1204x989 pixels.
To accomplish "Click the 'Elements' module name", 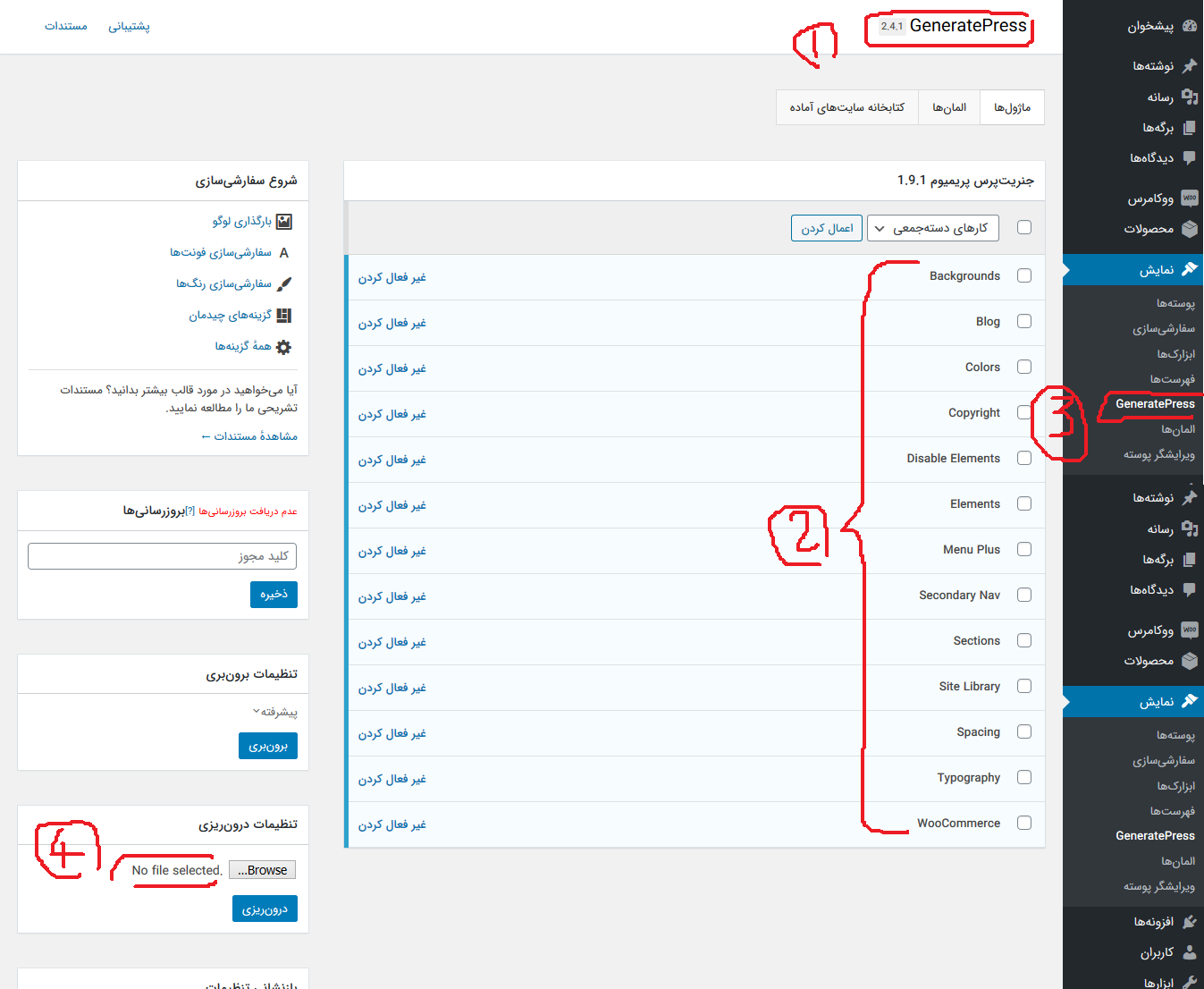I will coord(975,503).
